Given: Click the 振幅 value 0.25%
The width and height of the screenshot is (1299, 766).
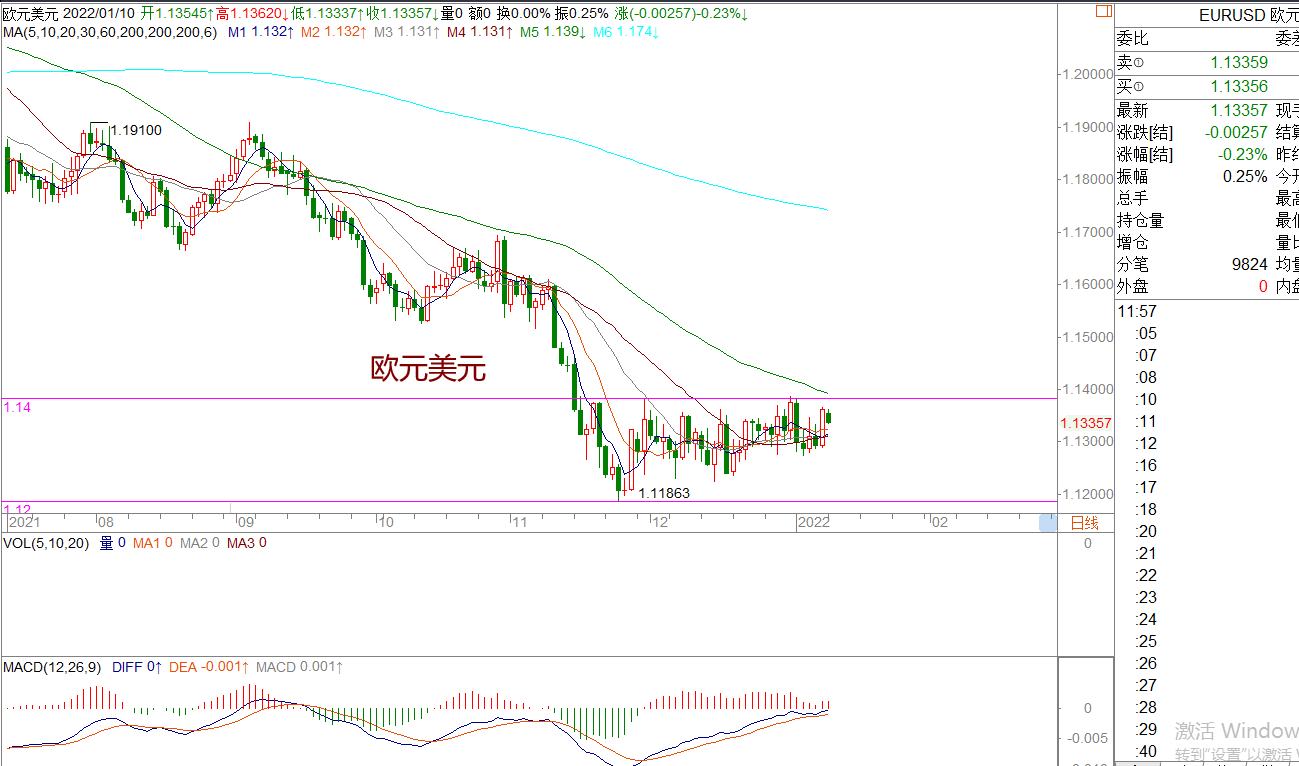Looking at the screenshot, I should [1246, 177].
